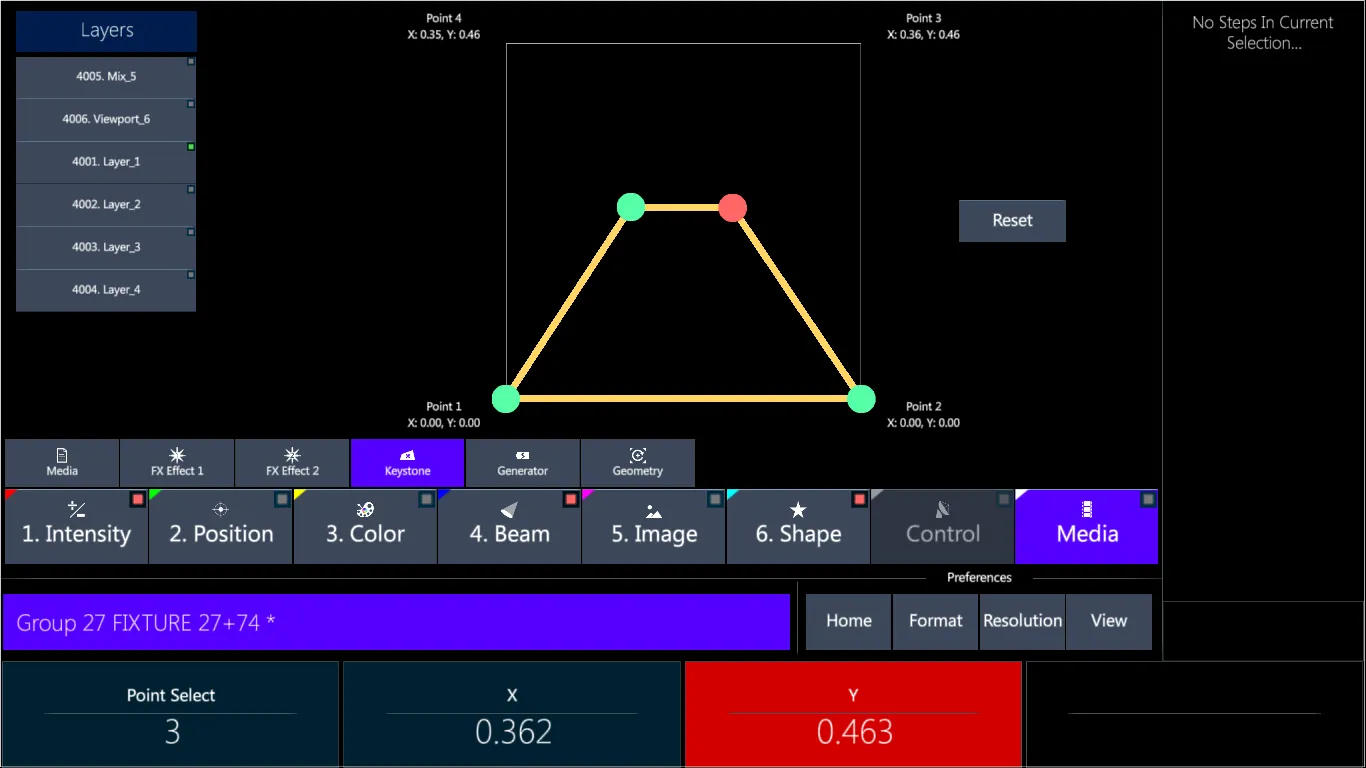Click the green keystone Point 4 handle
Image resolution: width=1366 pixels, height=768 pixels.
point(630,207)
